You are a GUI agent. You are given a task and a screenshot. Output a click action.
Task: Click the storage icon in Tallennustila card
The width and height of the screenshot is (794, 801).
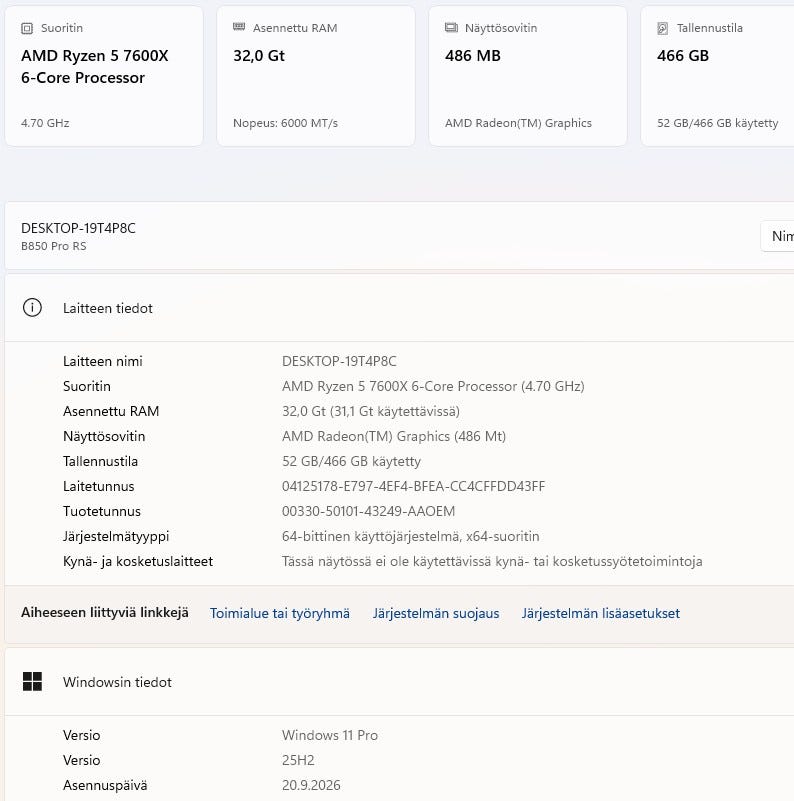663,28
